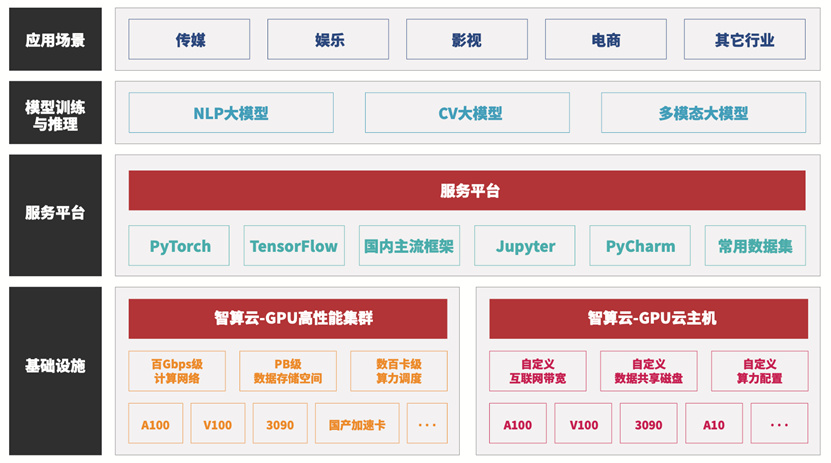Select the PyCharm box
831x463 pixels.
click(640, 246)
